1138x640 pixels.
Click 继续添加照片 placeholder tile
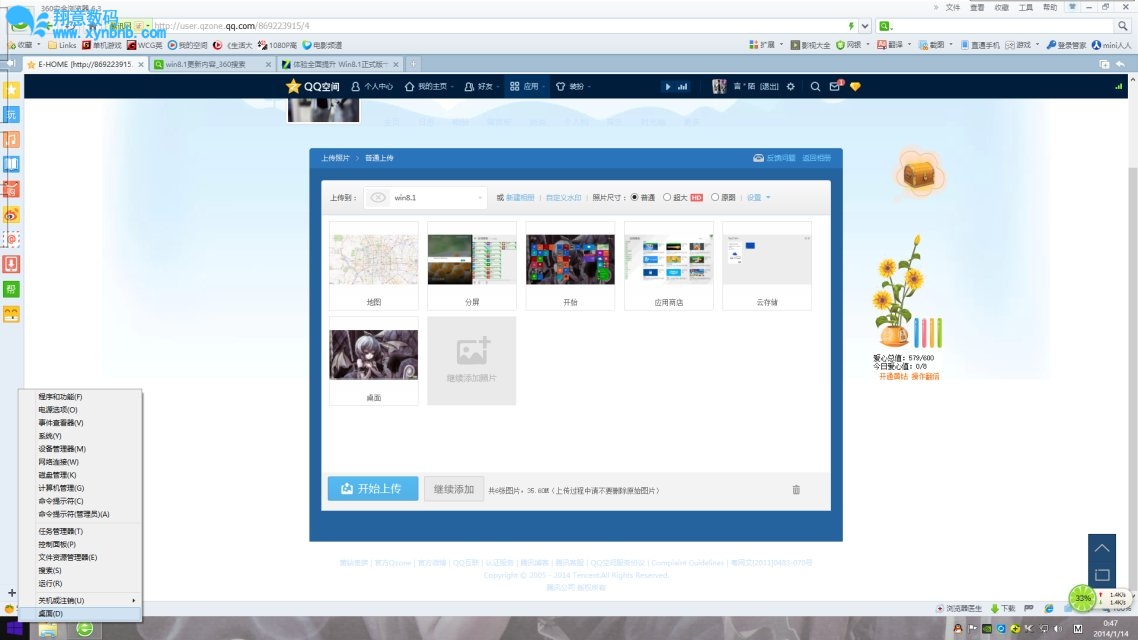click(472, 361)
